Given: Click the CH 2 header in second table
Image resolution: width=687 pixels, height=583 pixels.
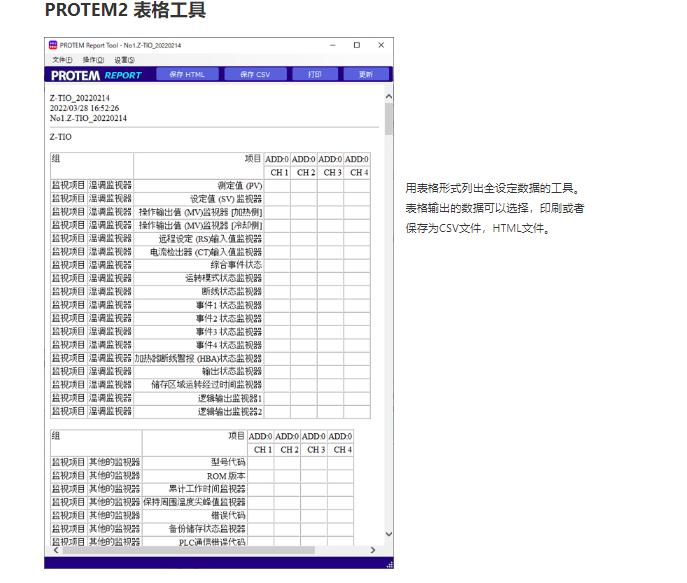Looking at the screenshot, I should 289,450.
